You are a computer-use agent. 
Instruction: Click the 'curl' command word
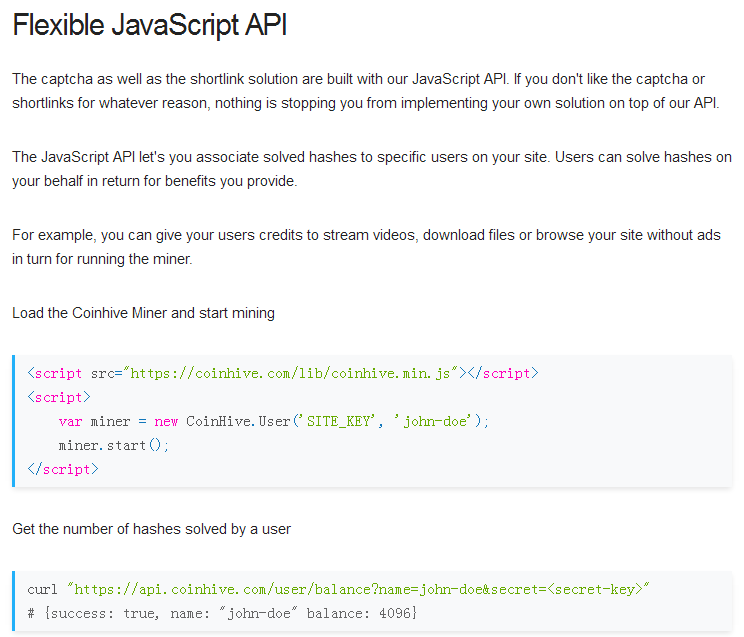(42, 589)
